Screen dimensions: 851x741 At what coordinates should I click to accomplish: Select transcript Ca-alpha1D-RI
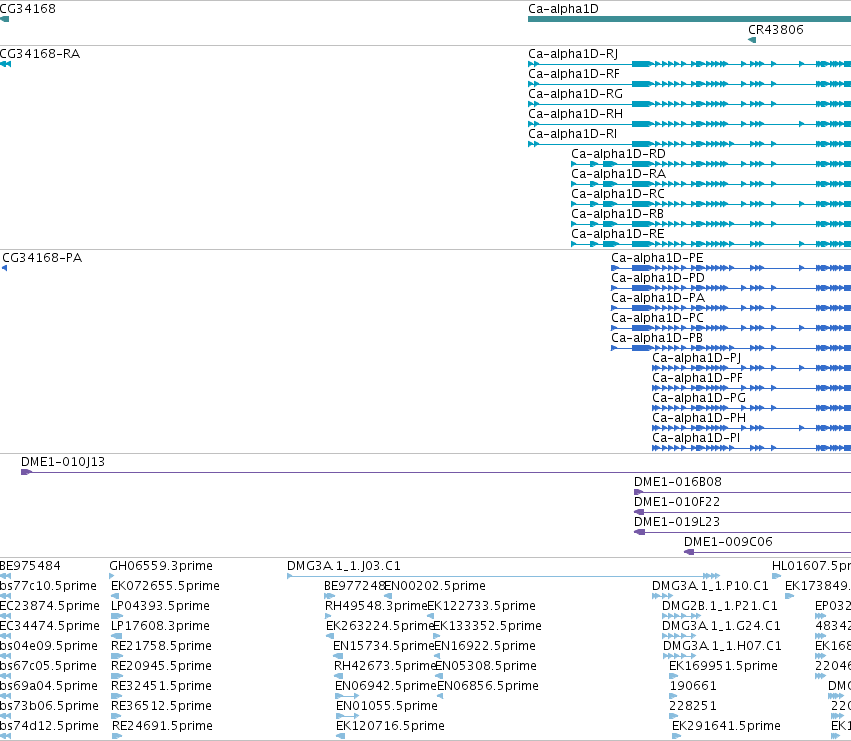[x=689, y=144]
